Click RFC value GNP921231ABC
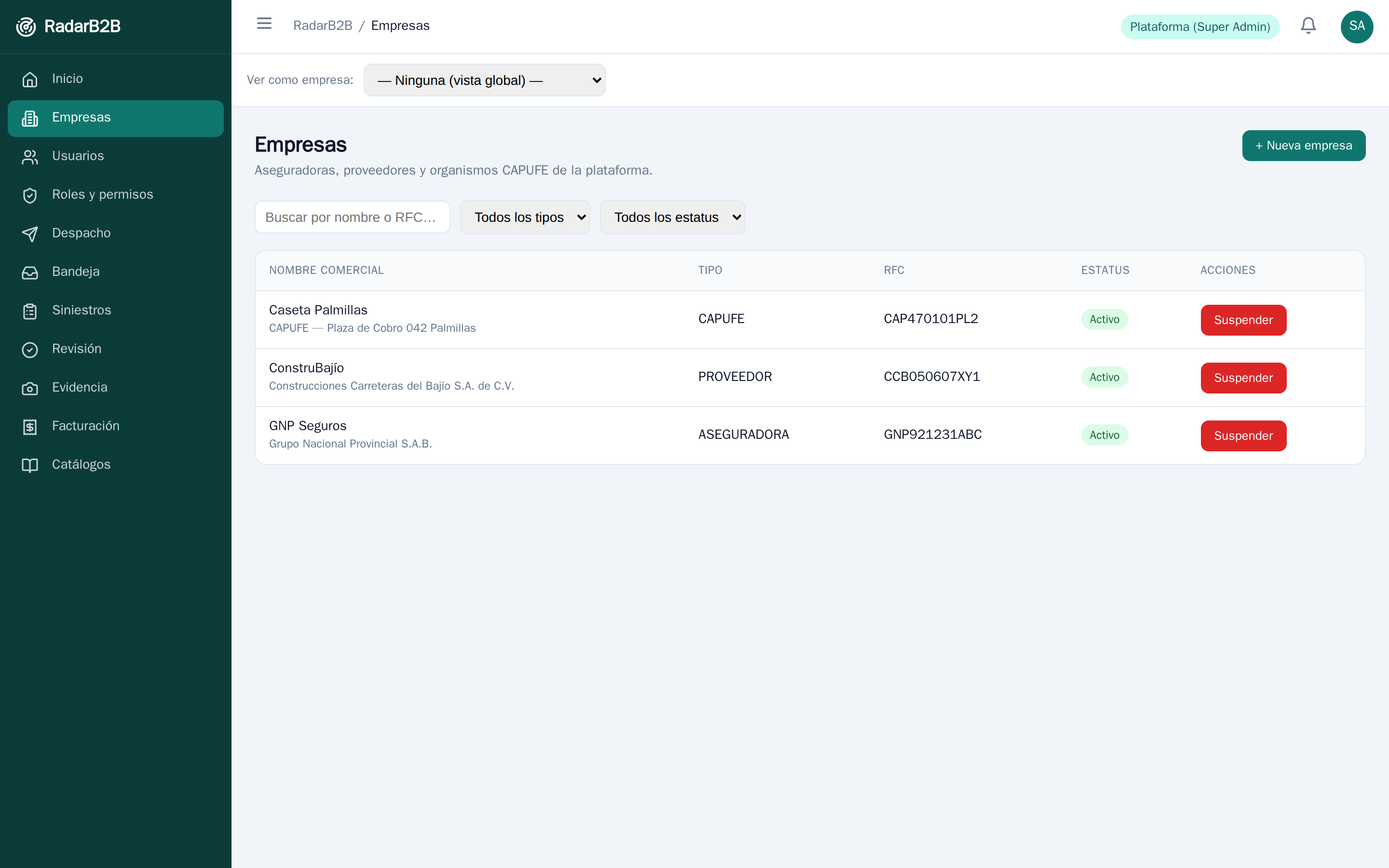Image resolution: width=1389 pixels, height=868 pixels. coord(933,434)
